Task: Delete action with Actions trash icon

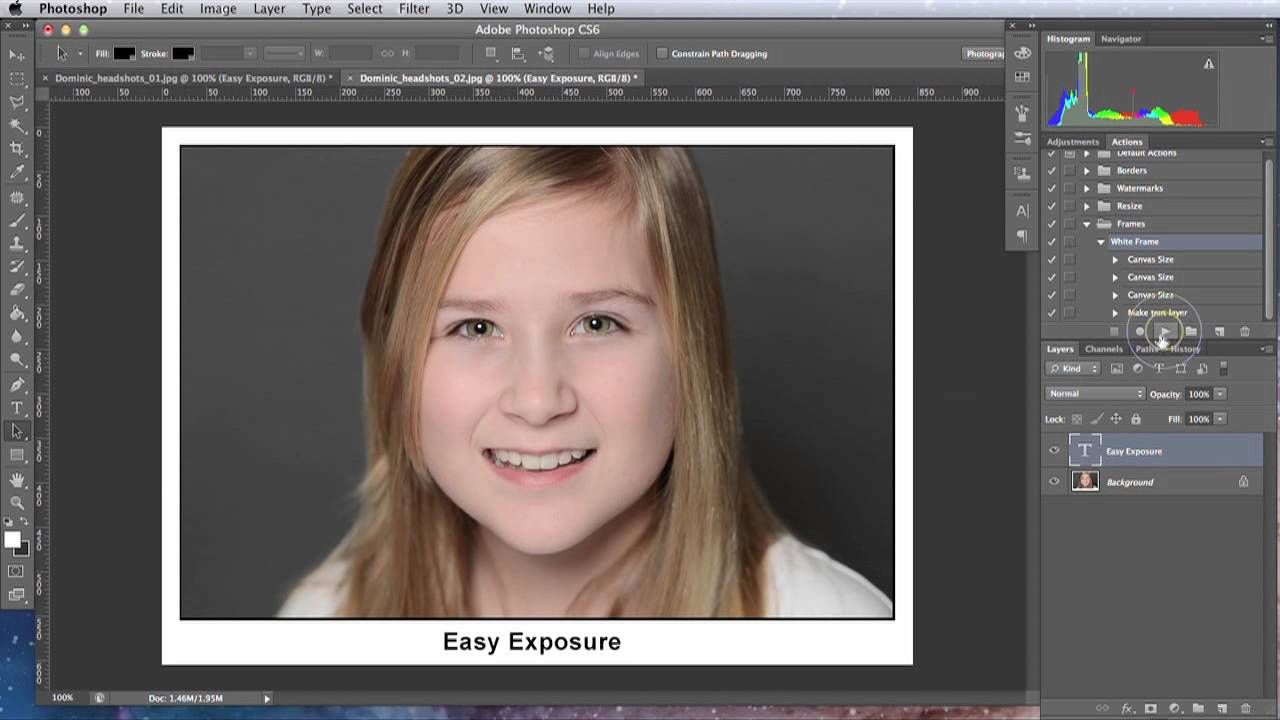Action: tap(1245, 331)
